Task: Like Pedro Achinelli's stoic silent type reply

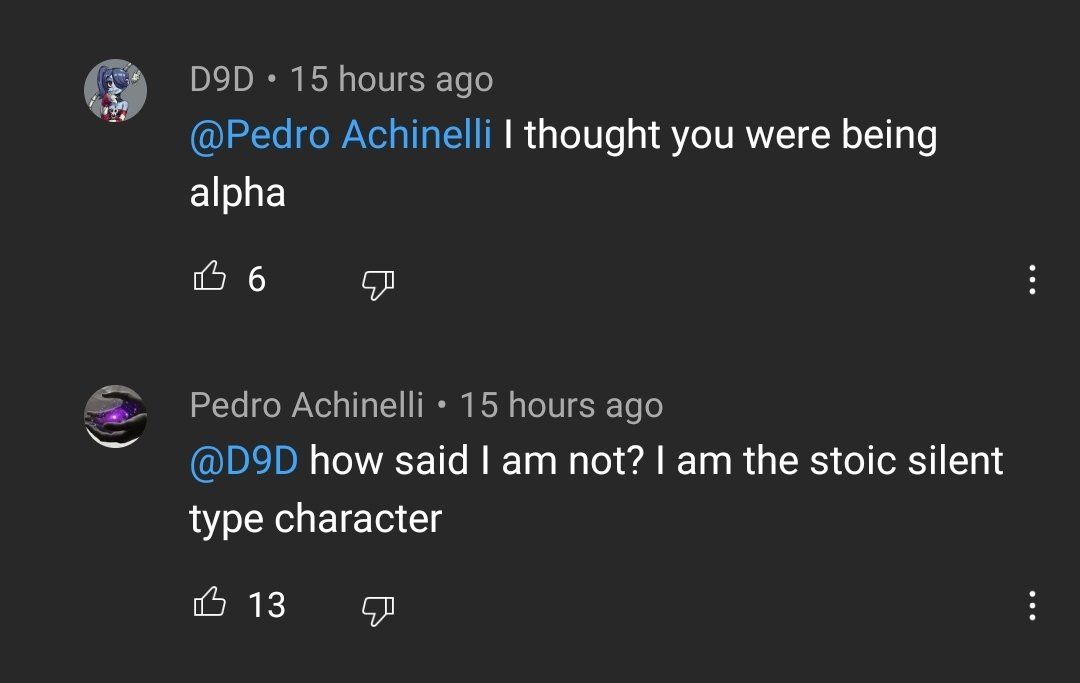Action: coord(209,603)
